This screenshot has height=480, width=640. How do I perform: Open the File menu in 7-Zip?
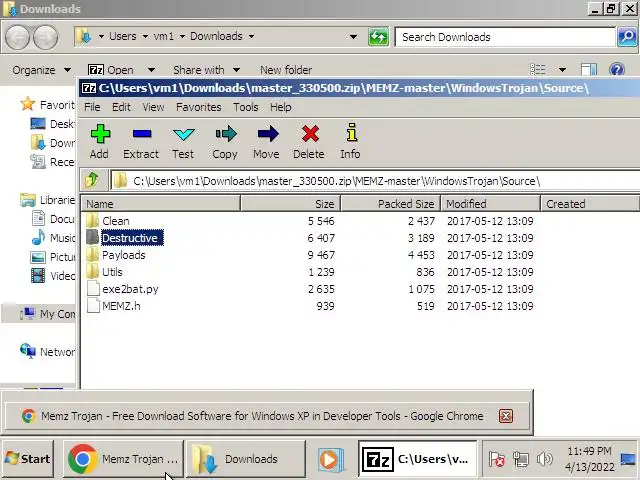[x=92, y=107]
